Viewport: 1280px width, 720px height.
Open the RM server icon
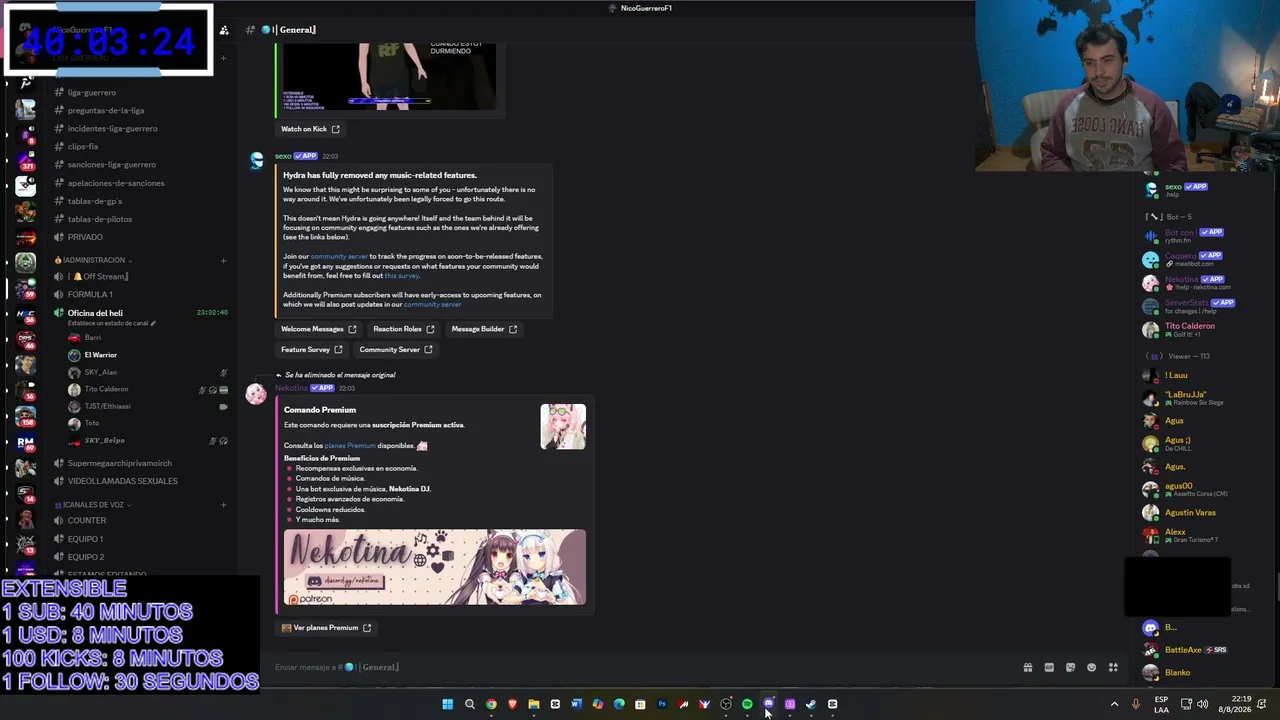(x=26, y=441)
